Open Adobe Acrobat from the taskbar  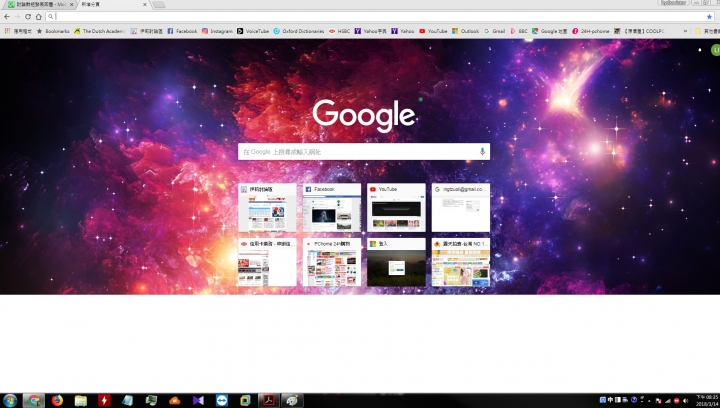point(269,400)
